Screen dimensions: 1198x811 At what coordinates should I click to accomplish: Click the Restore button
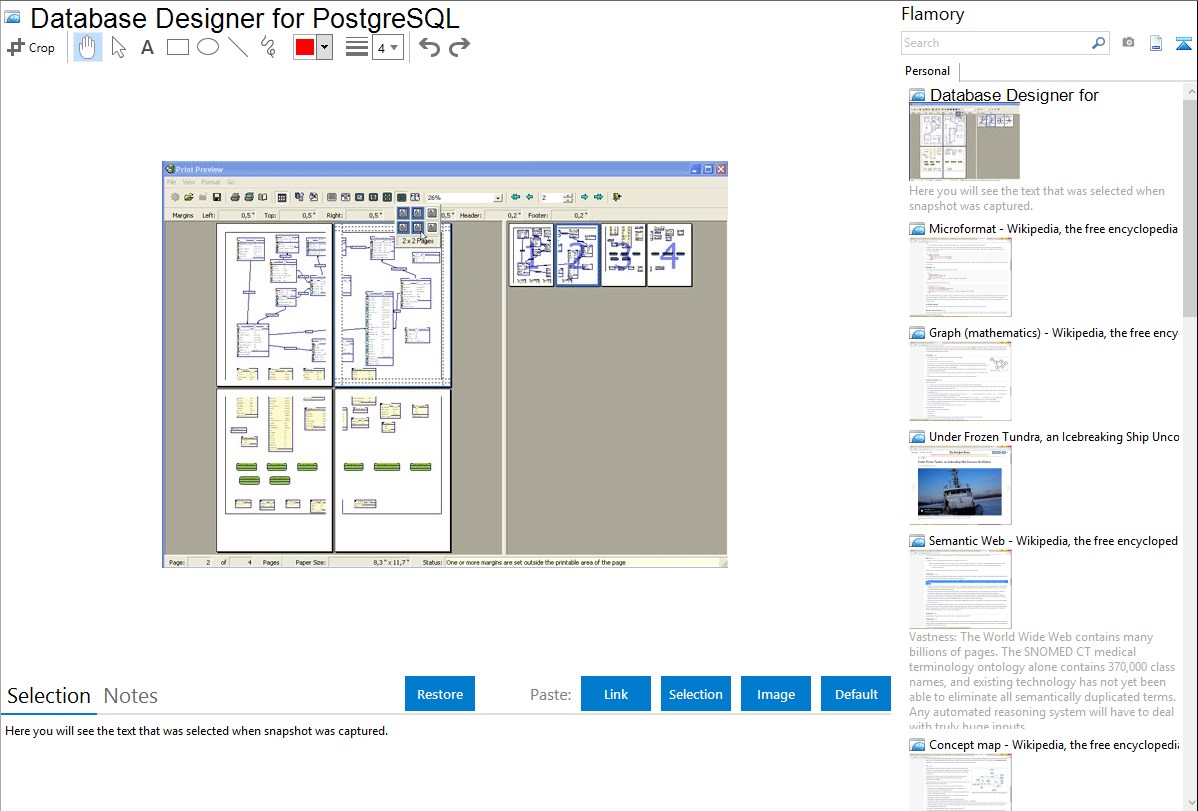[440, 694]
